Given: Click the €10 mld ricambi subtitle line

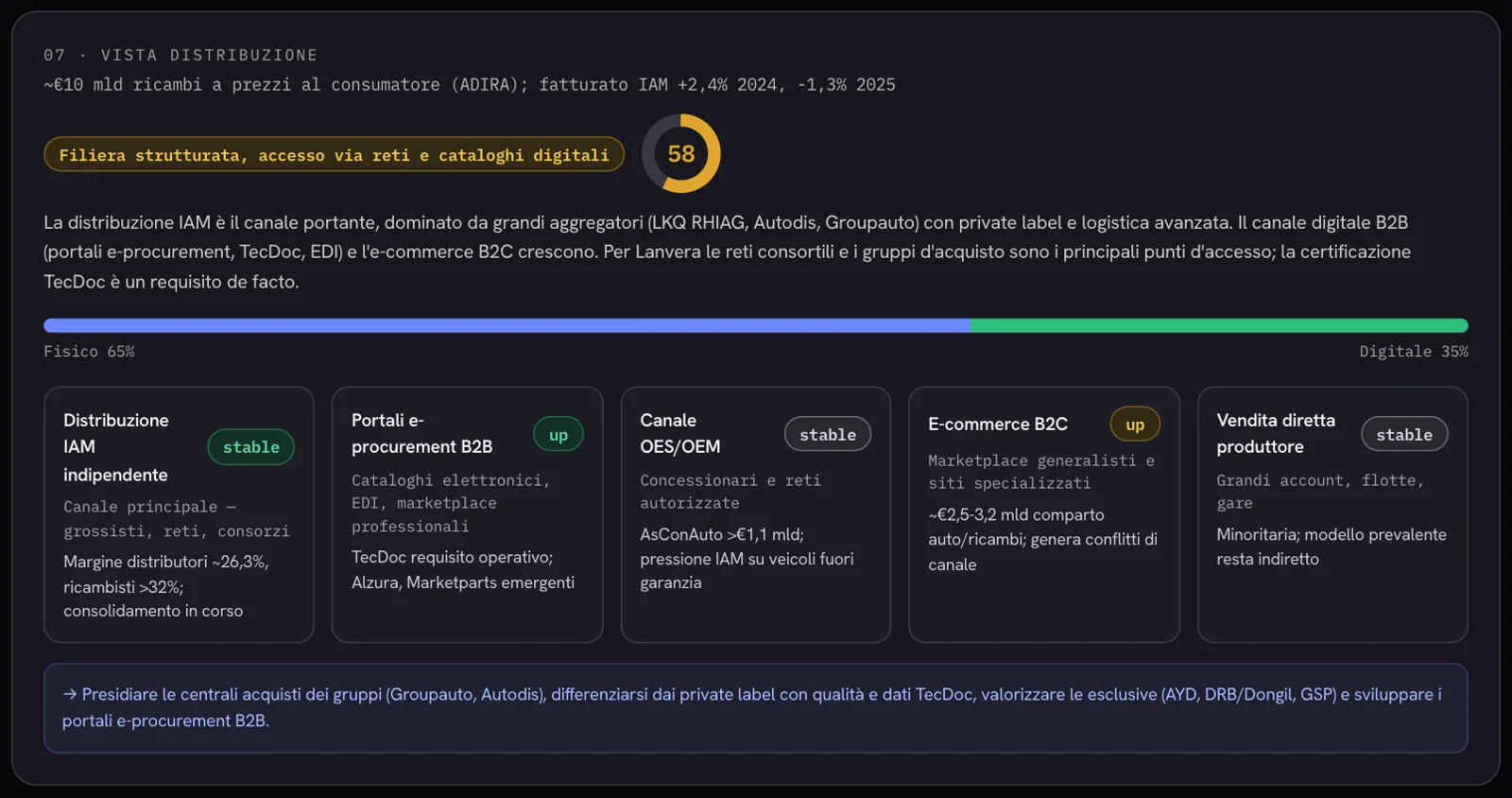Looking at the screenshot, I should pyautogui.click(x=470, y=85).
